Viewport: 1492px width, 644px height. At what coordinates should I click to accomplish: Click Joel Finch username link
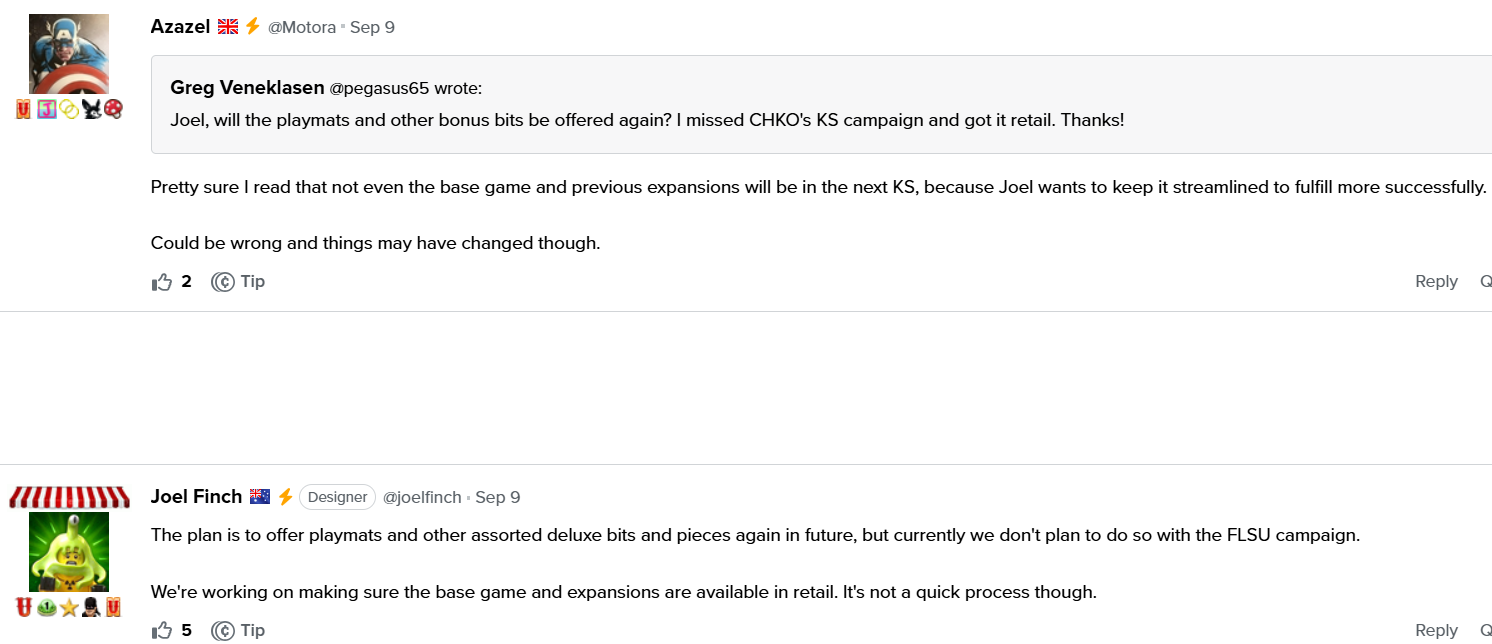click(196, 497)
